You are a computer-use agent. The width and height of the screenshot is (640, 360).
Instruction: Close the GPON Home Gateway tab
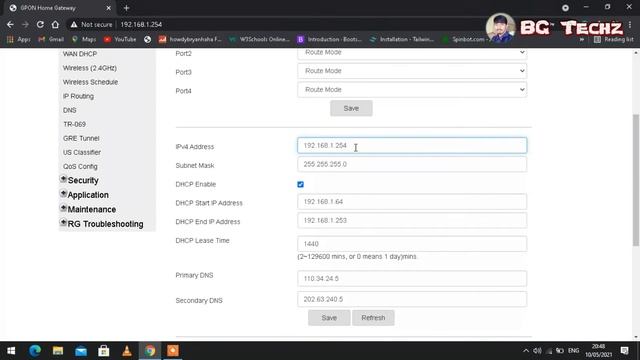point(109,8)
